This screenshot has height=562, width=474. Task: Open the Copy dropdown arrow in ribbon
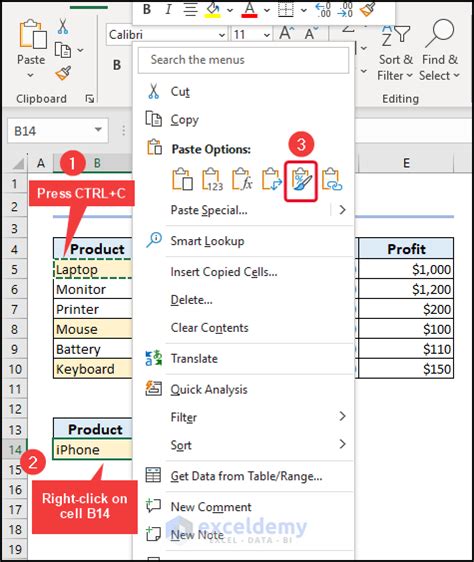pos(80,50)
